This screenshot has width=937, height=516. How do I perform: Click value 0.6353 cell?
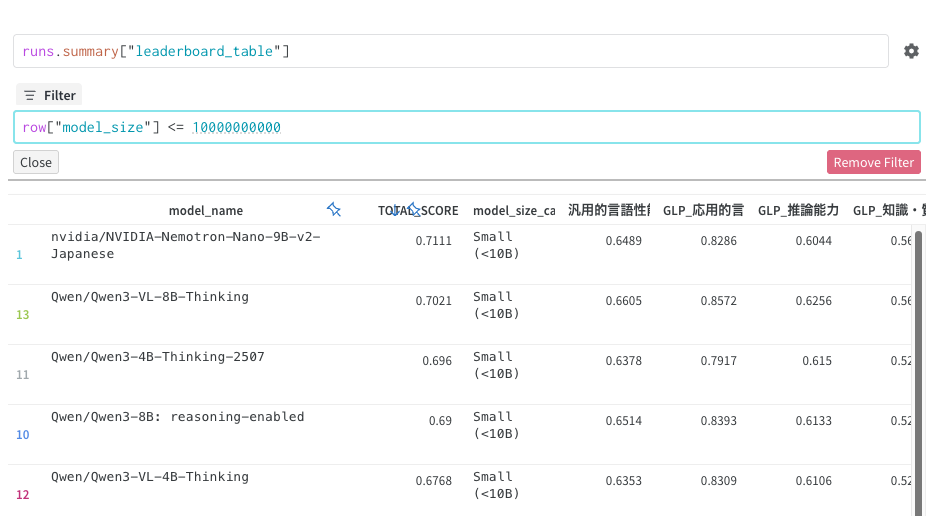tap(623, 480)
